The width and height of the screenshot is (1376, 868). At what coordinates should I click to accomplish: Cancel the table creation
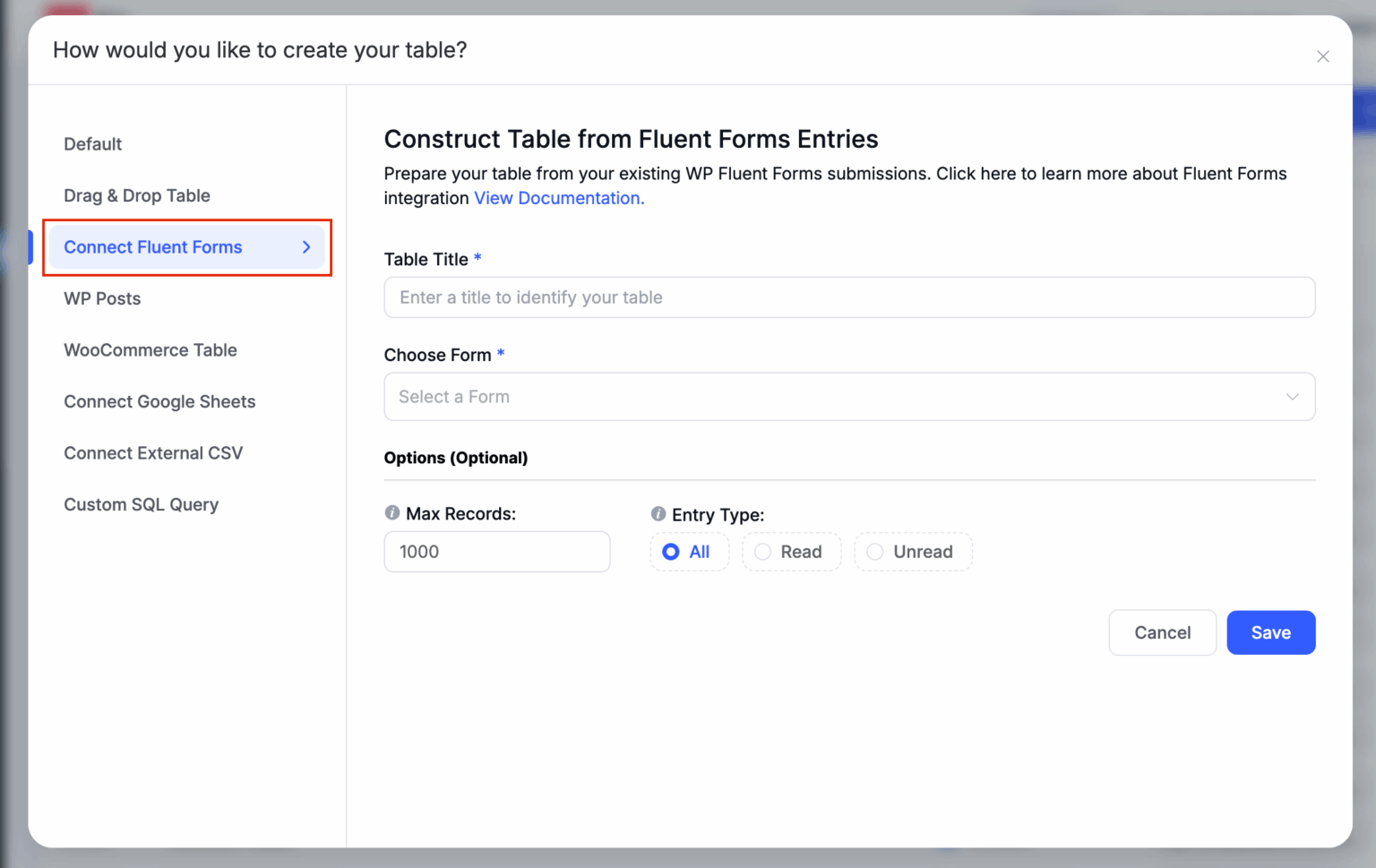point(1162,632)
